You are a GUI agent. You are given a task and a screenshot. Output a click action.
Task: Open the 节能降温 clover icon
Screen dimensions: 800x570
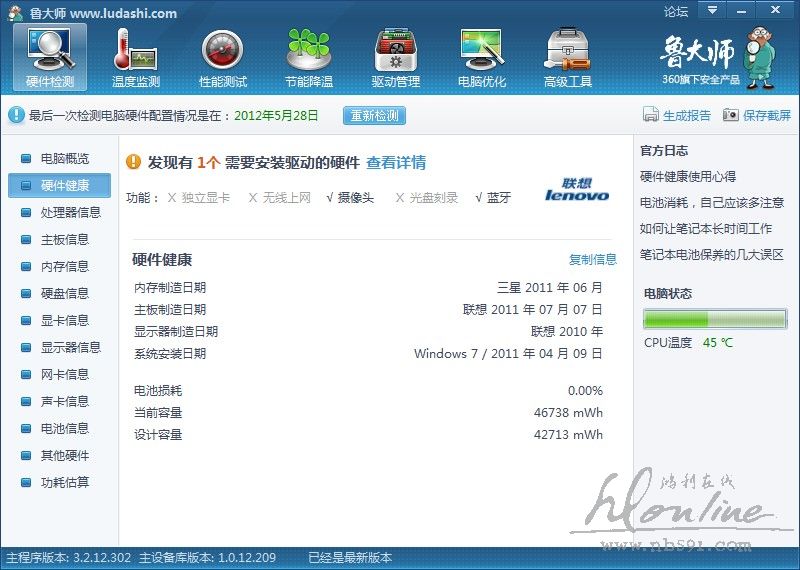pos(309,57)
